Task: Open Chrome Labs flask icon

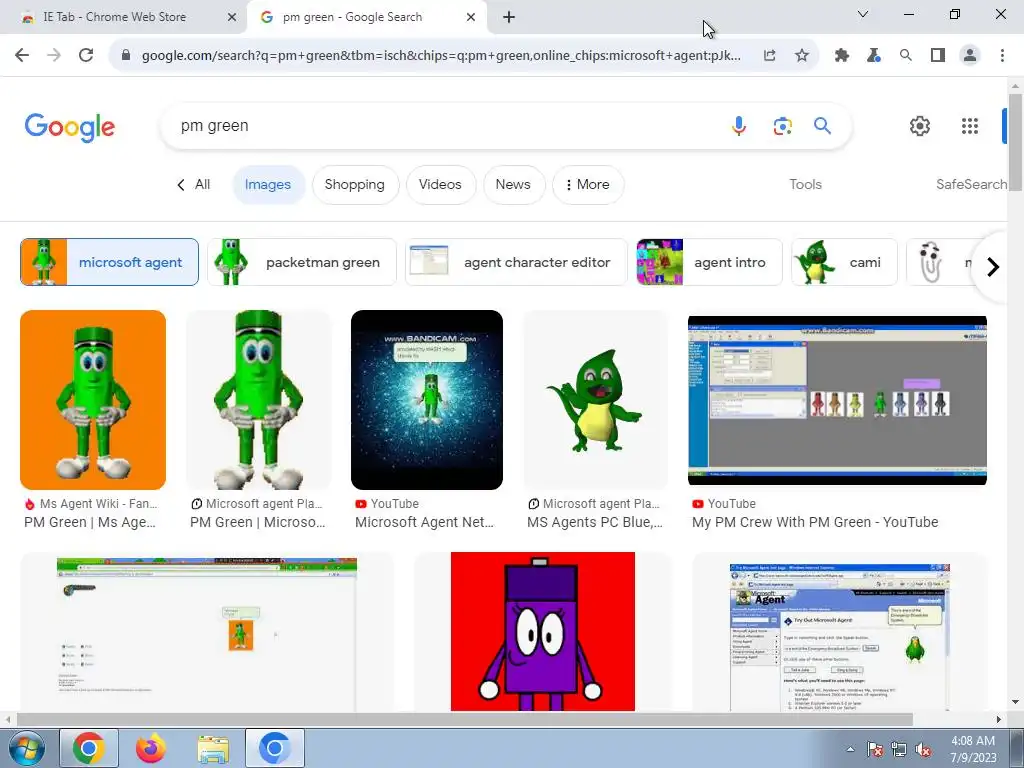Action: 874,56
